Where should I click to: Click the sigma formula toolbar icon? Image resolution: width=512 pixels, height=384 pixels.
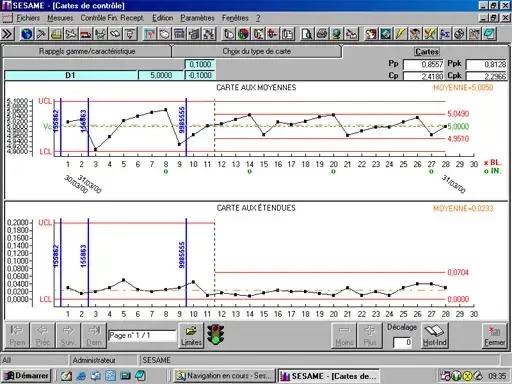tap(444, 34)
